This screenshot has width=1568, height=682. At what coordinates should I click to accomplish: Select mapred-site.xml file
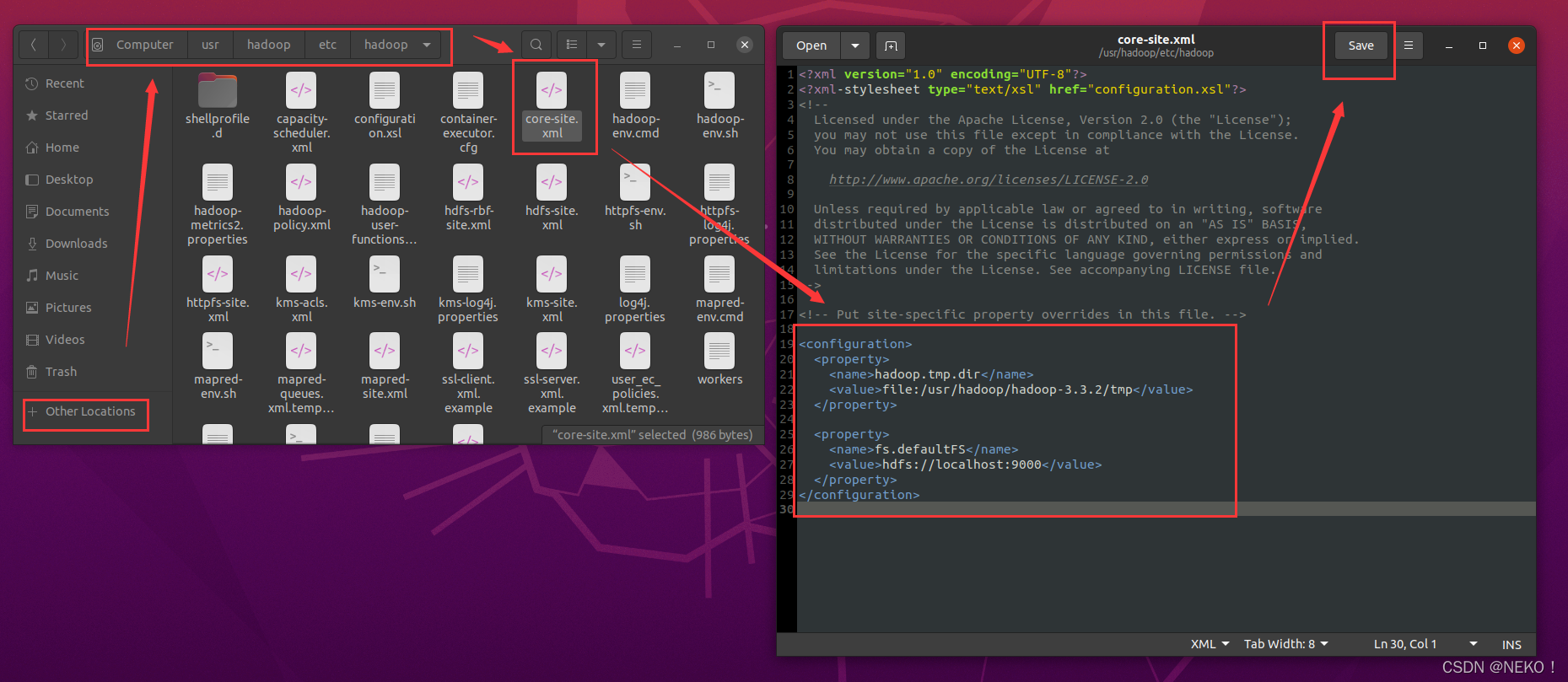[x=385, y=367]
